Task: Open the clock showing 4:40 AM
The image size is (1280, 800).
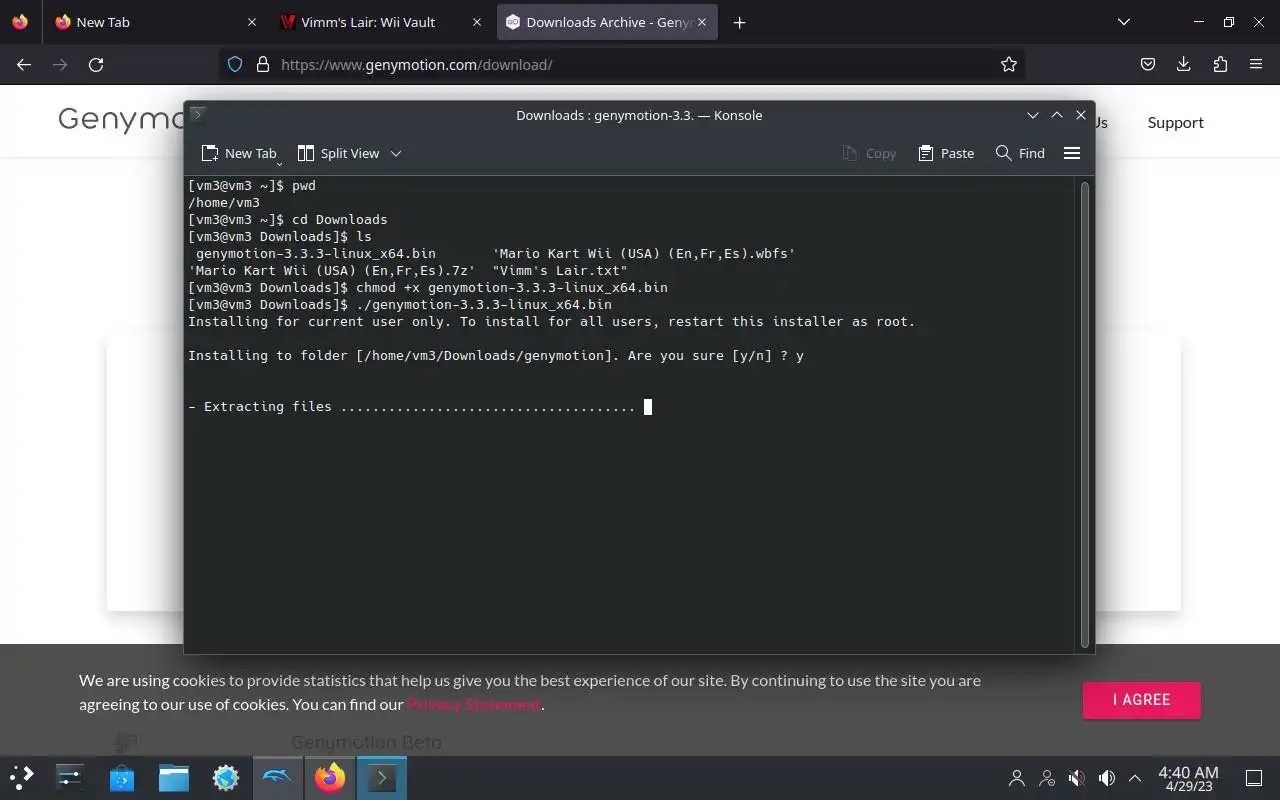Action: (1188, 777)
